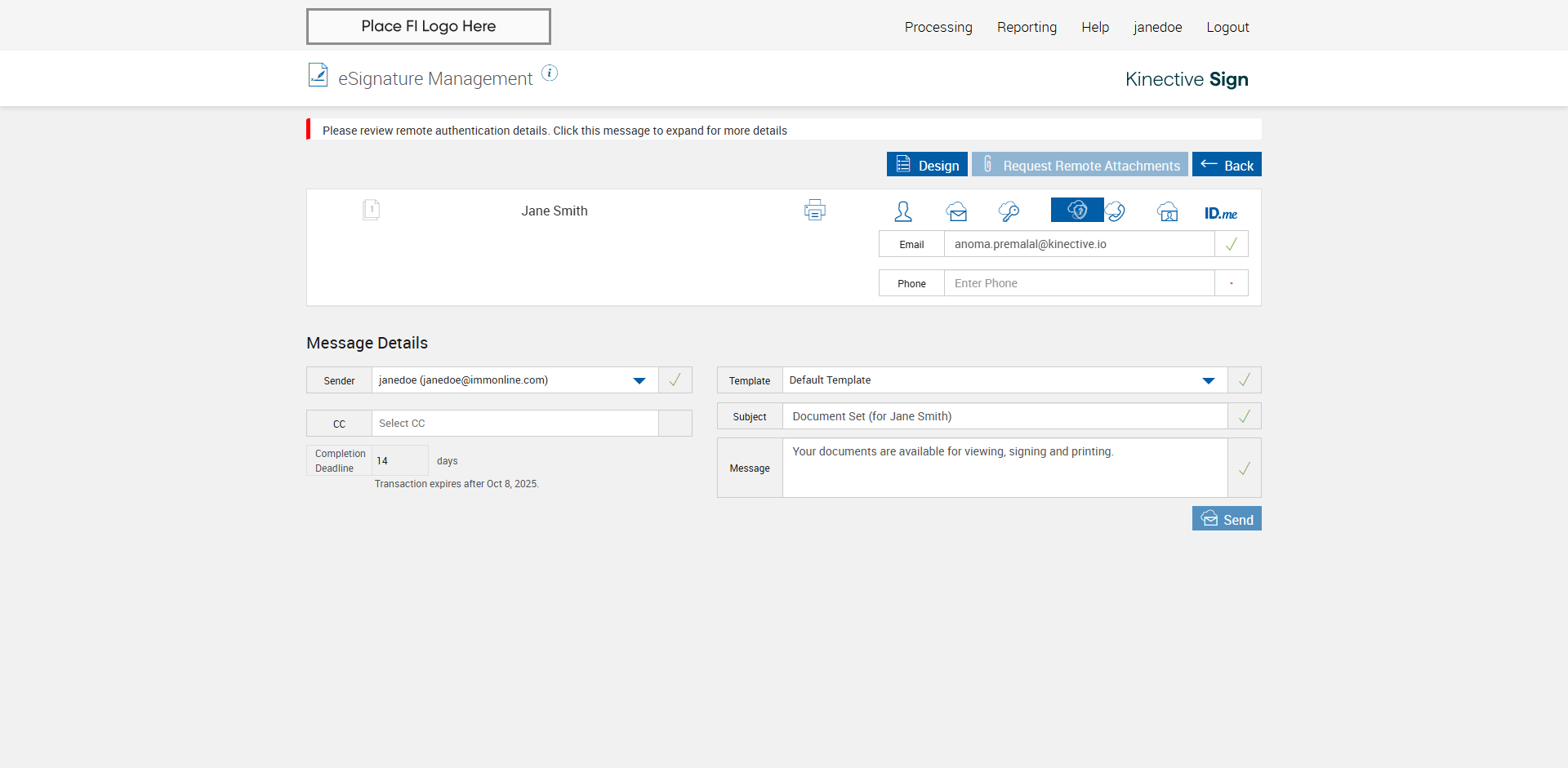The height and width of the screenshot is (768, 1568).
Task: Select the cloud ID card authentication icon
Action: tap(1168, 211)
